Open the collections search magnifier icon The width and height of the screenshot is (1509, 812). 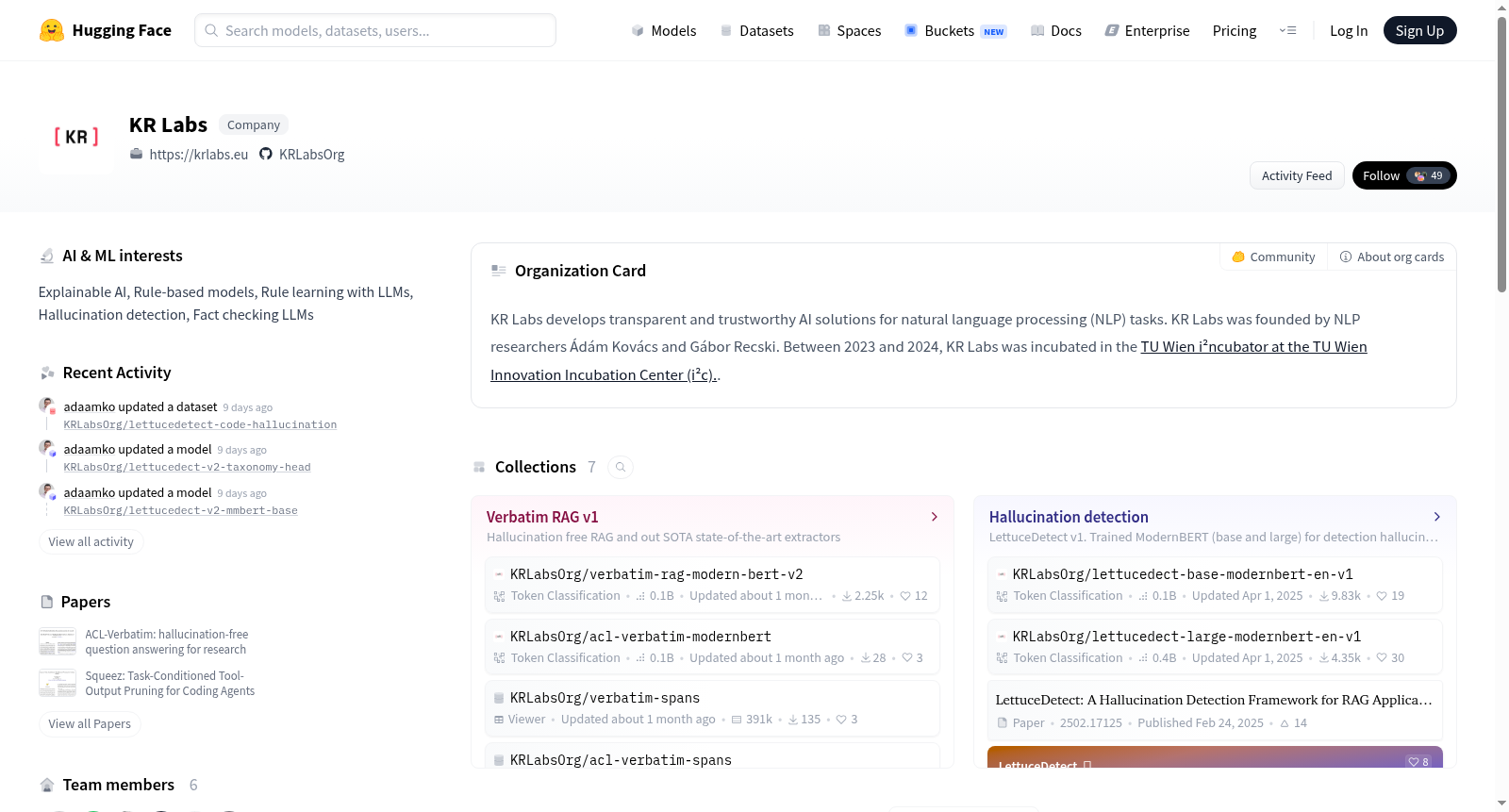tap(621, 467)
